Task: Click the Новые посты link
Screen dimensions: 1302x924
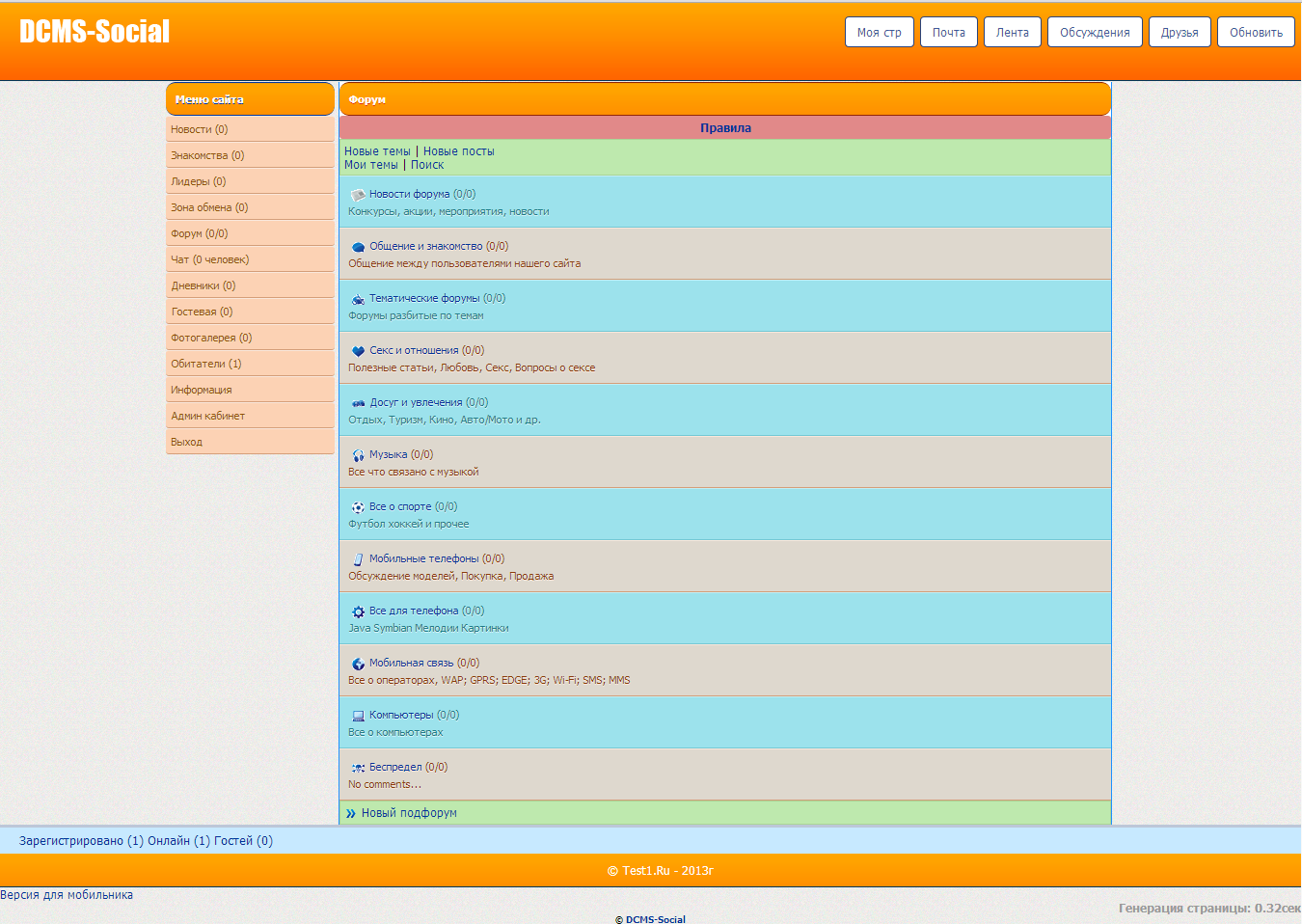Action: click(458, 151)
